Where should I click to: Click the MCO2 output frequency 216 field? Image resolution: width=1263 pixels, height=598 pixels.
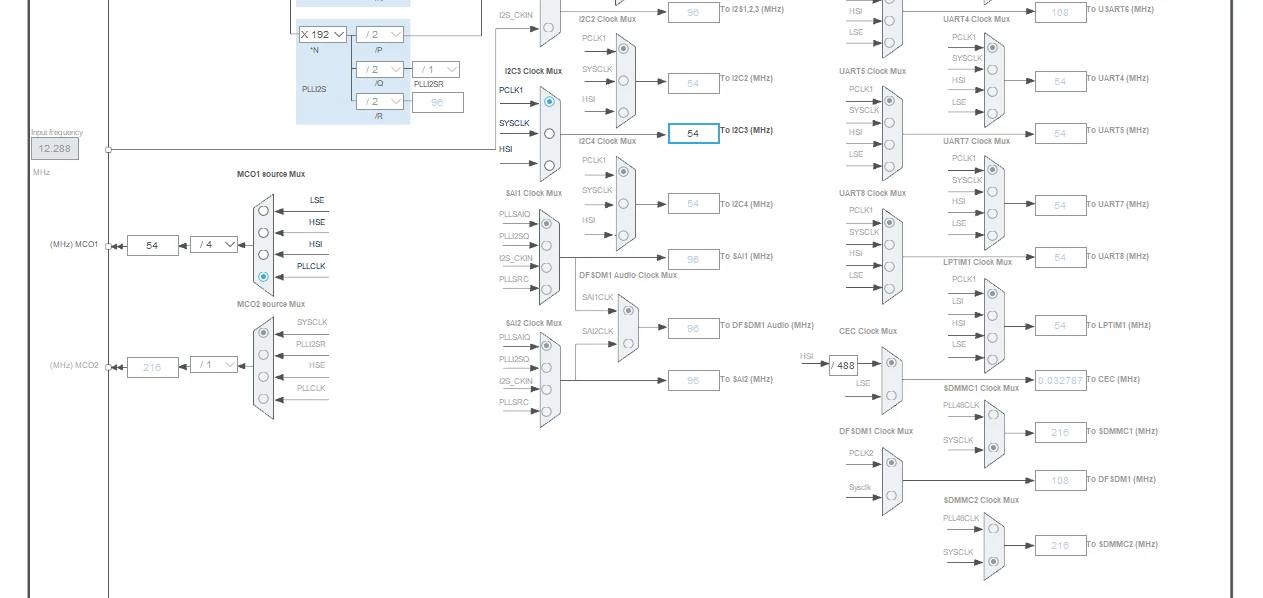(x=153, y=367)
